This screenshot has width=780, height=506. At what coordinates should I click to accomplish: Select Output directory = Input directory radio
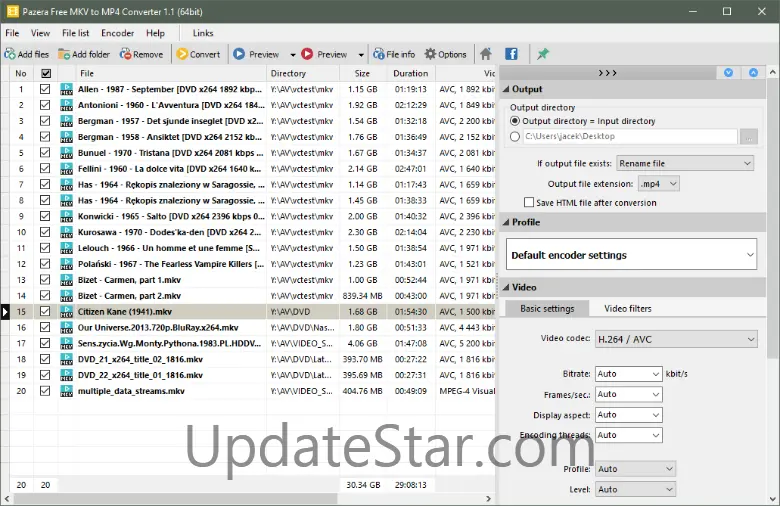515,121
